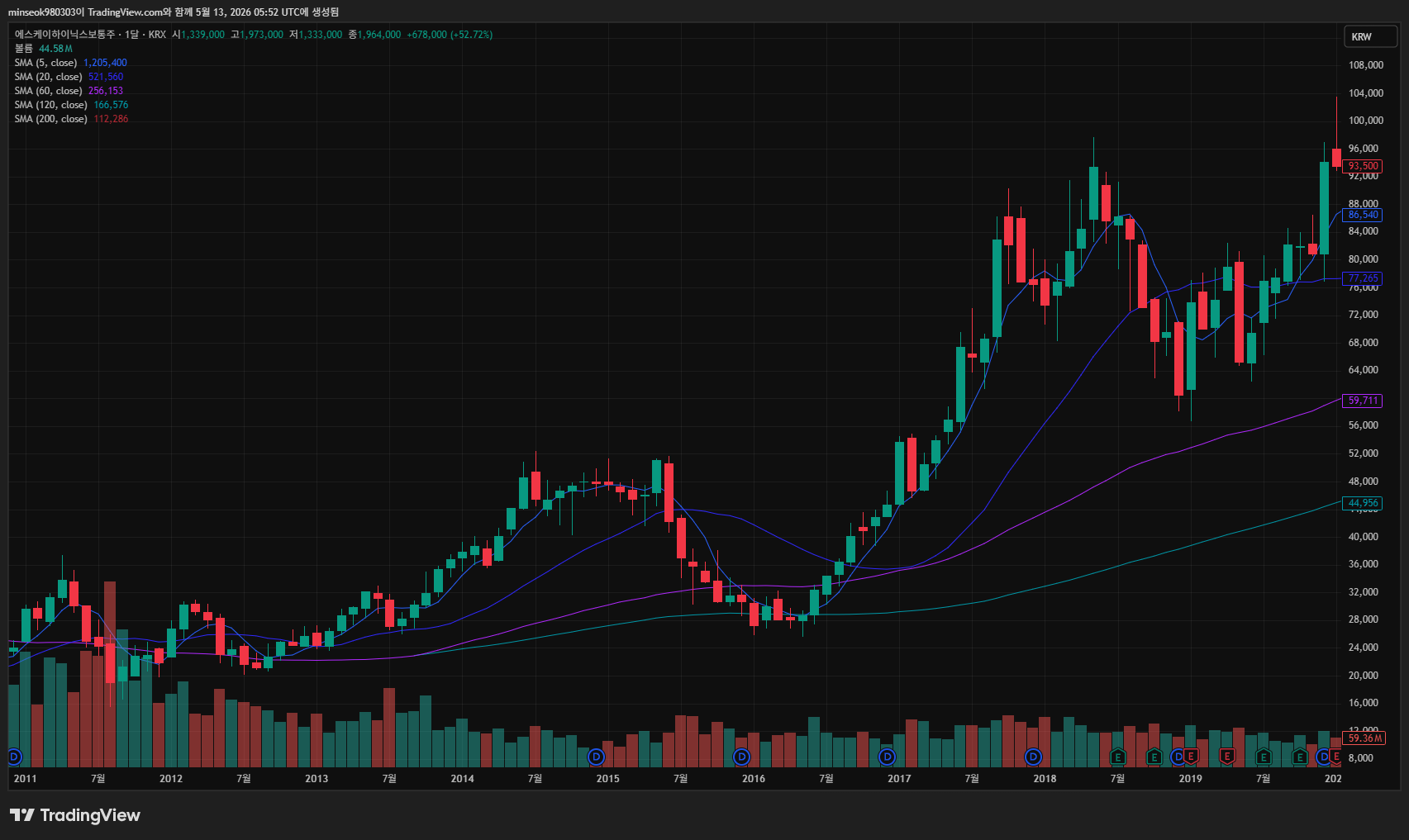Select the 에스케이하이닉스보통주 symbol title
Image resolution: width=1409 pixels, height=840 pixels.
[x=64, y=35]
